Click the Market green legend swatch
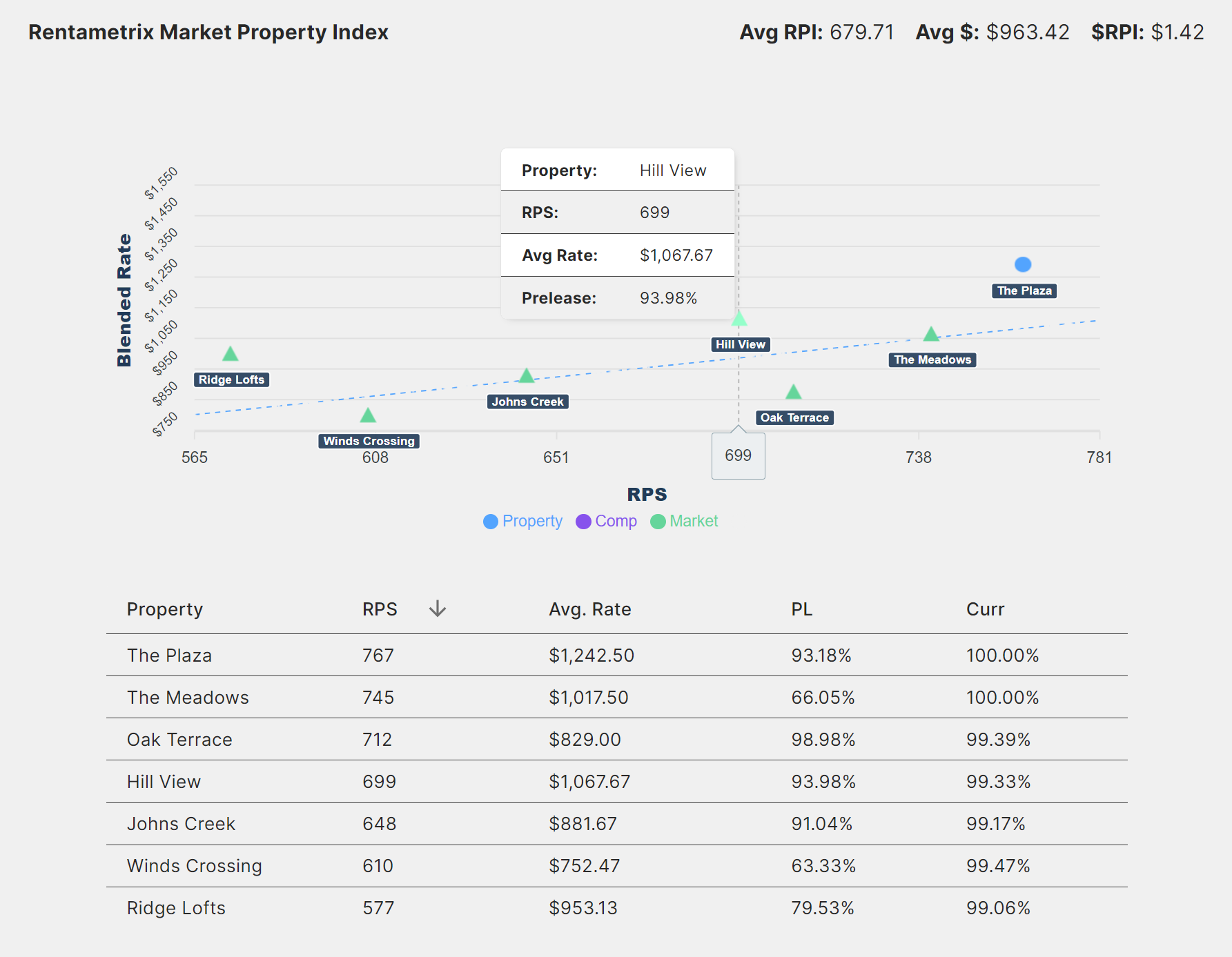The width and height of the screenshot is (1232, 957). [x=658, y=522]
